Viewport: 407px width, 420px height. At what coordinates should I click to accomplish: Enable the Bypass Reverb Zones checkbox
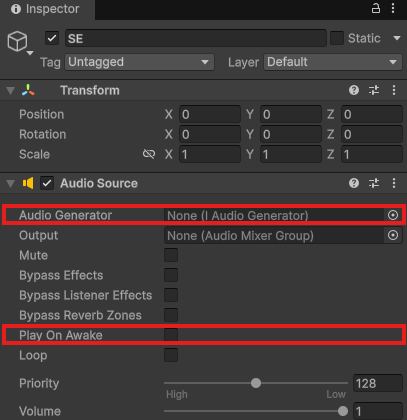[171, 315]
